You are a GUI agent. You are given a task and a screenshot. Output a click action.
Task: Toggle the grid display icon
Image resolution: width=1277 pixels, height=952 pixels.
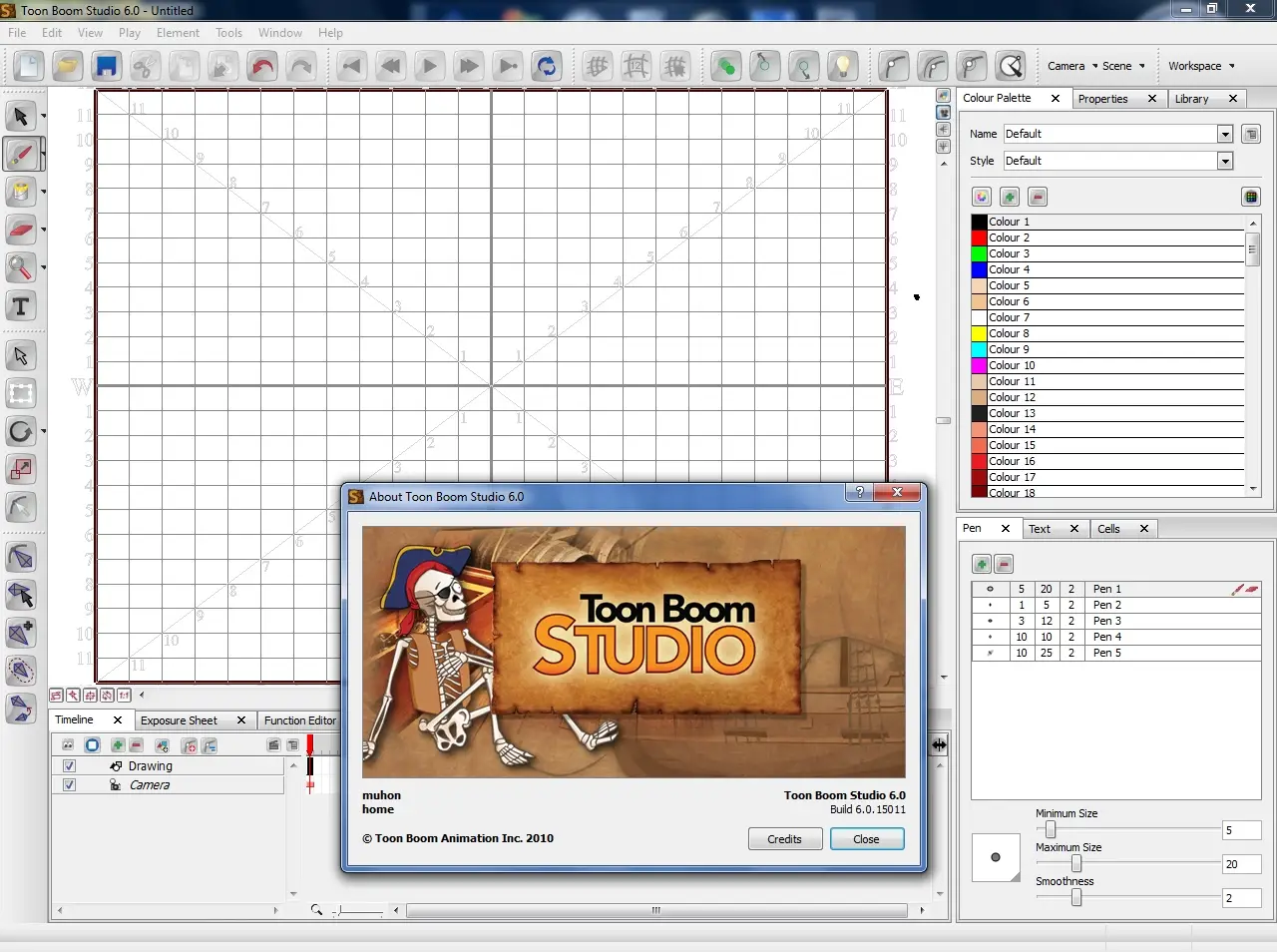pos(598,67)
